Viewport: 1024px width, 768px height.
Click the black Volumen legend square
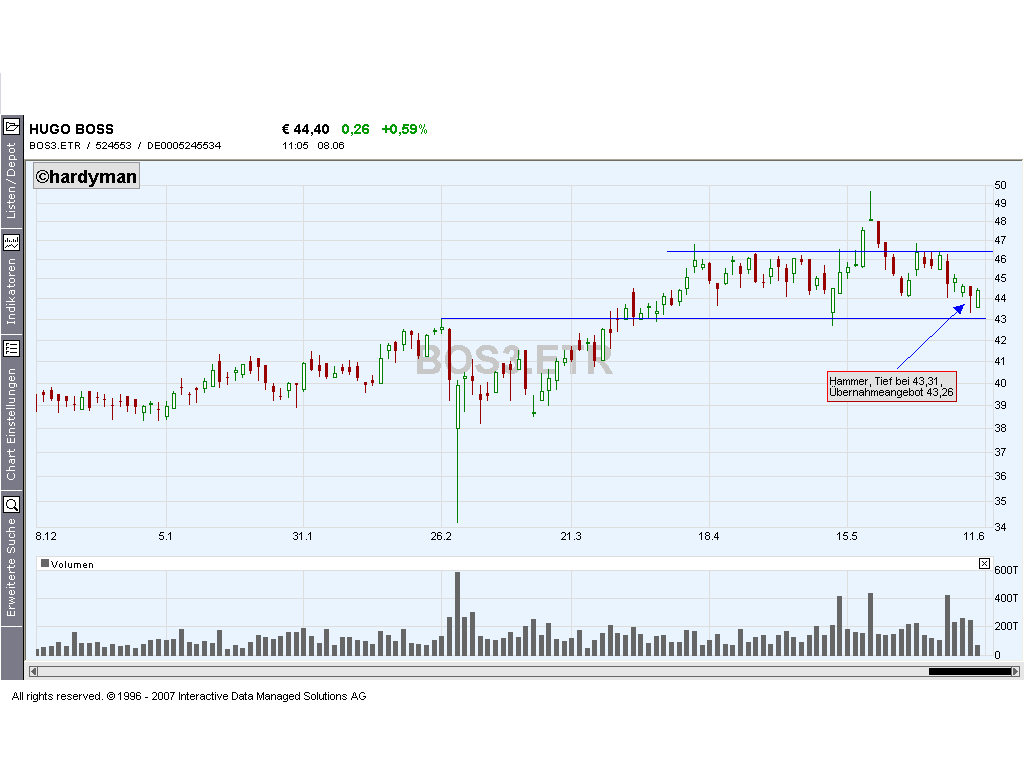pos(46,563)
